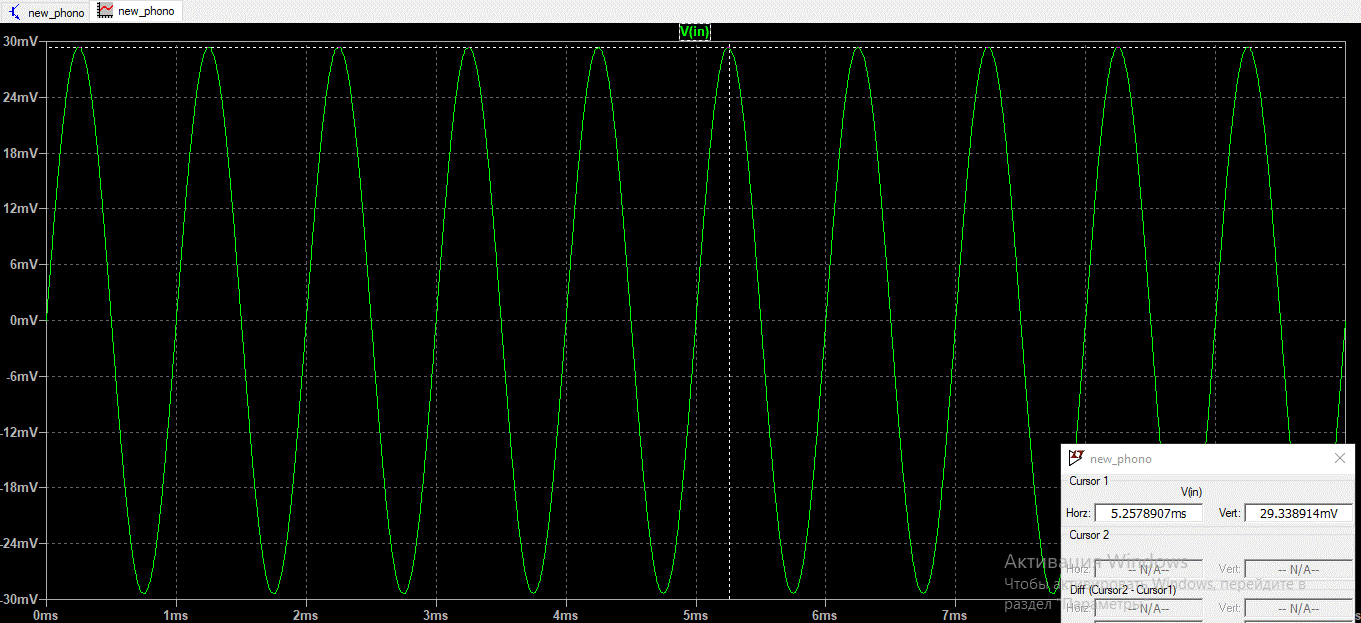This screenshot has width=1361, height=623.
Task: Click the transistor schematic icon in tab bar
Action: point(14,12)
